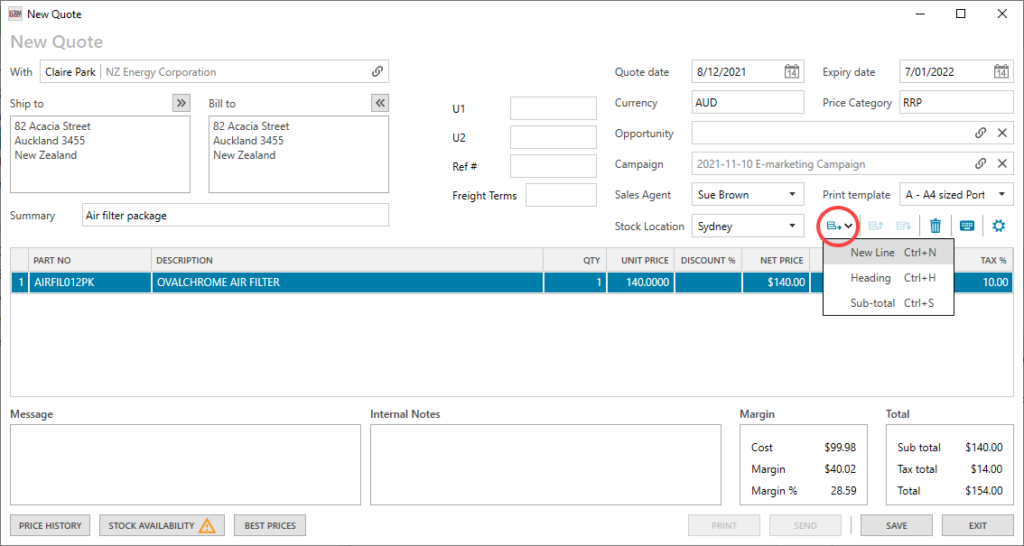Click the link icon in Opportunity field
This screenshot has height=546, width=1024.
[x=981, y=133]
